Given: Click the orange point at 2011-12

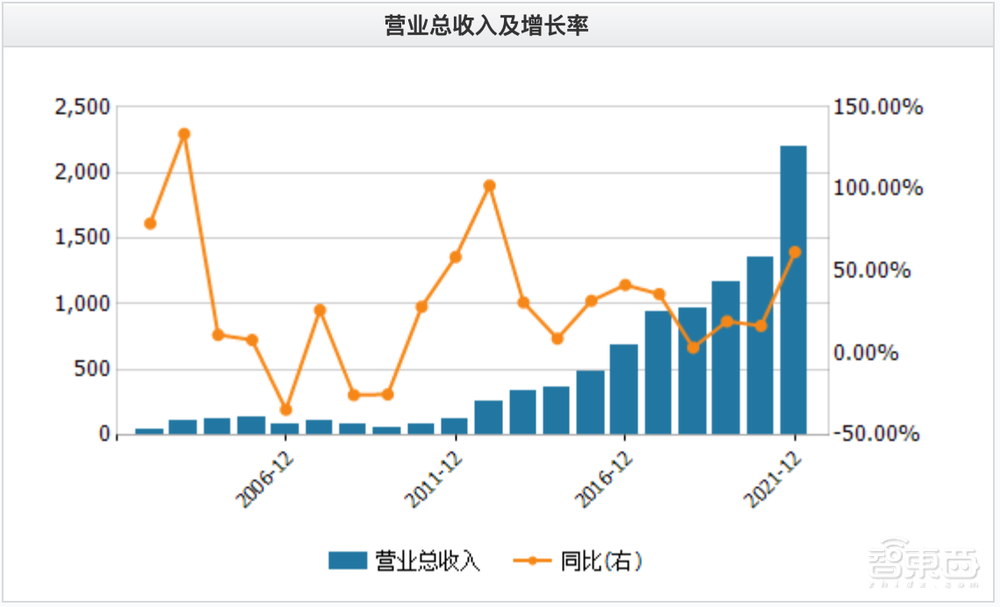Looking at the screenshot, I should tap(455, 257).
